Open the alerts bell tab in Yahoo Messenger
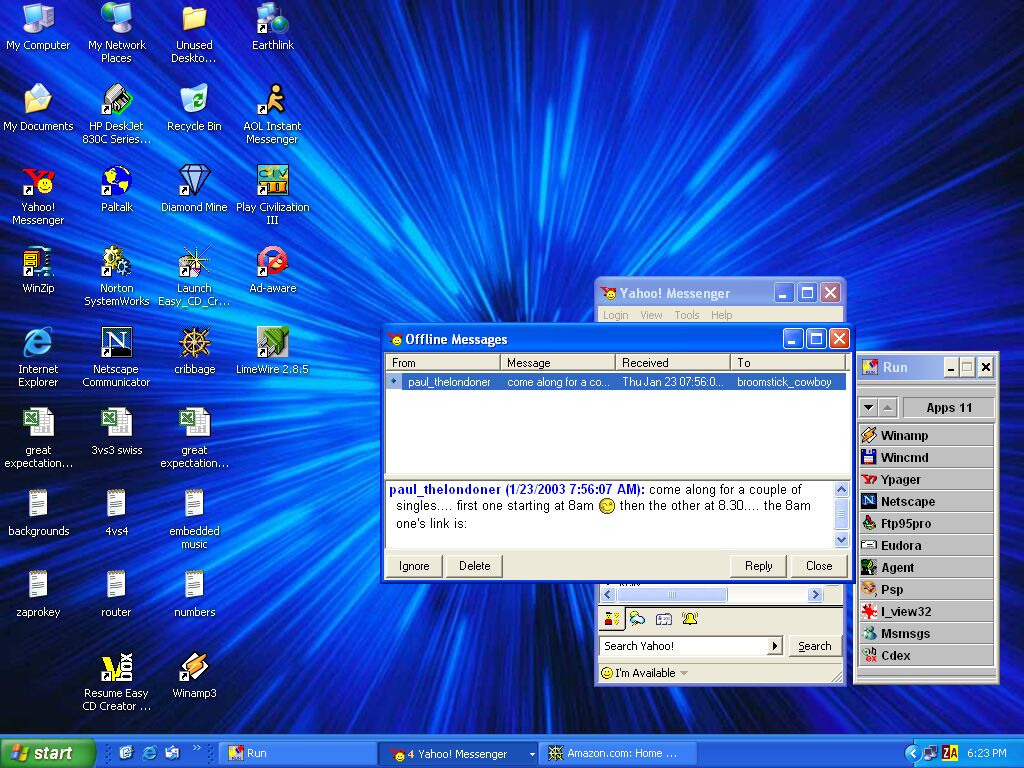This screenshot has height=768, width=1024. click(x=690, y=618)
